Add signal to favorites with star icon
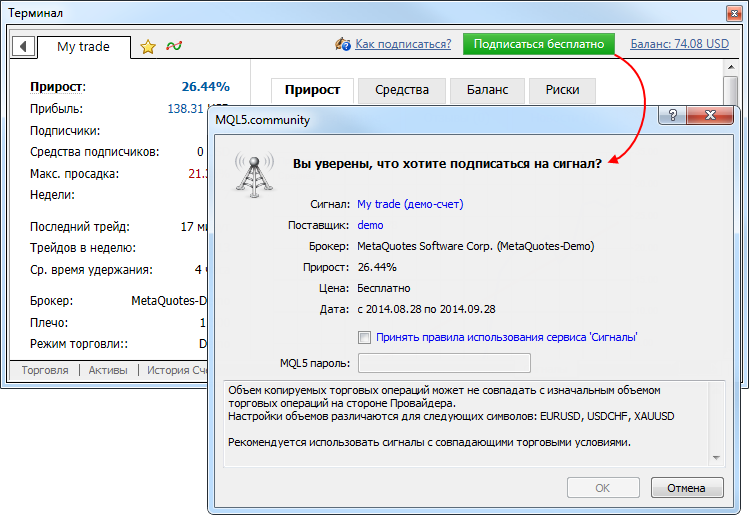This screenshot has height=515, width=749. coord(148,47)
